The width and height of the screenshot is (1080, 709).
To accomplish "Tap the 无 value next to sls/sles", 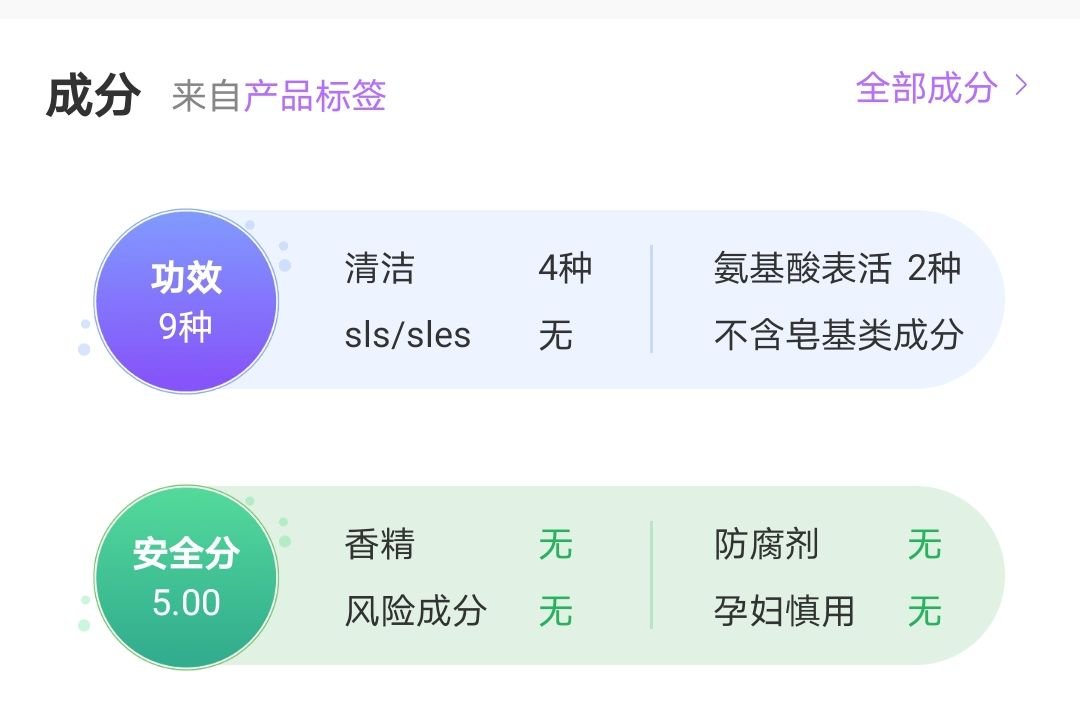I will (555, 335).
